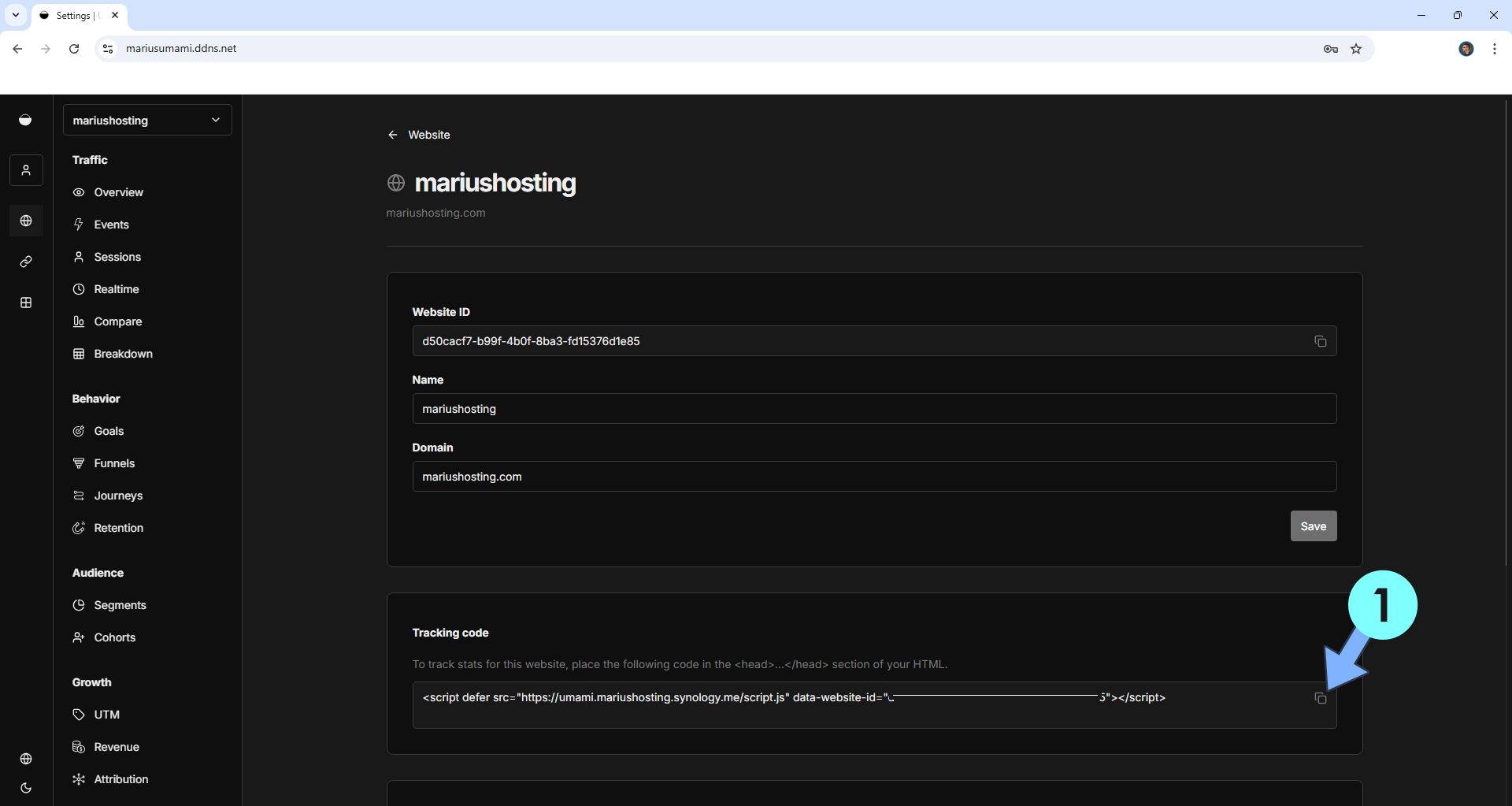Screen dimensions: 1512x806
Task: Open the grid boards icon in left rail
Action: pyautogui.click(x=26, y=303)
